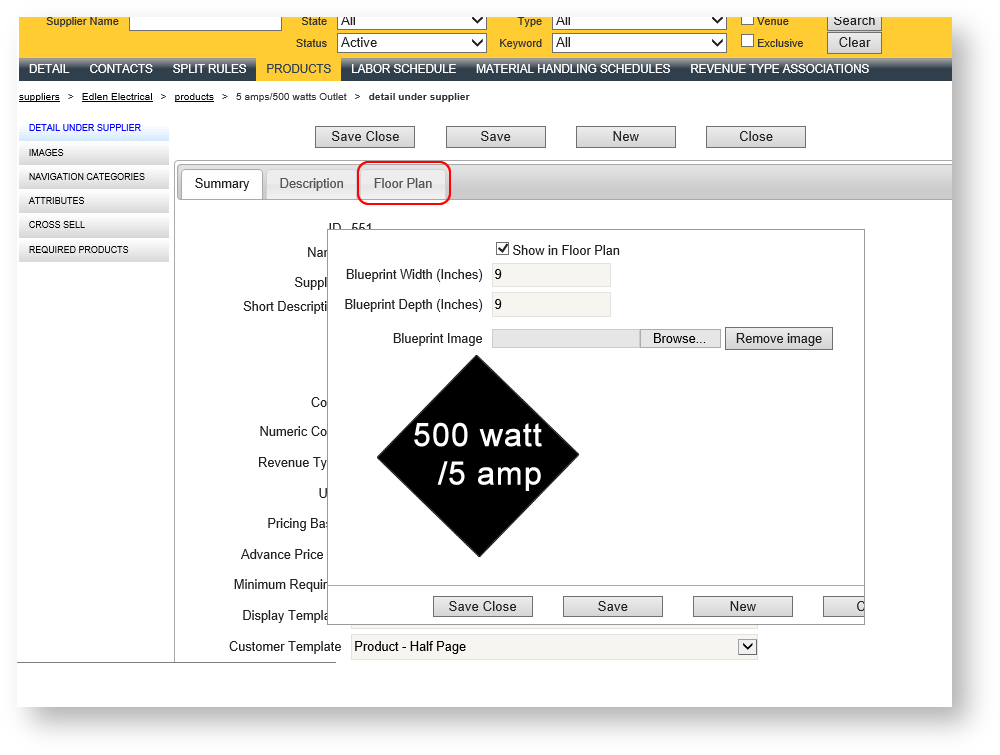Click the Search button
The height and width of the screenshot is (755, 1000).
(x=854, y=20)
